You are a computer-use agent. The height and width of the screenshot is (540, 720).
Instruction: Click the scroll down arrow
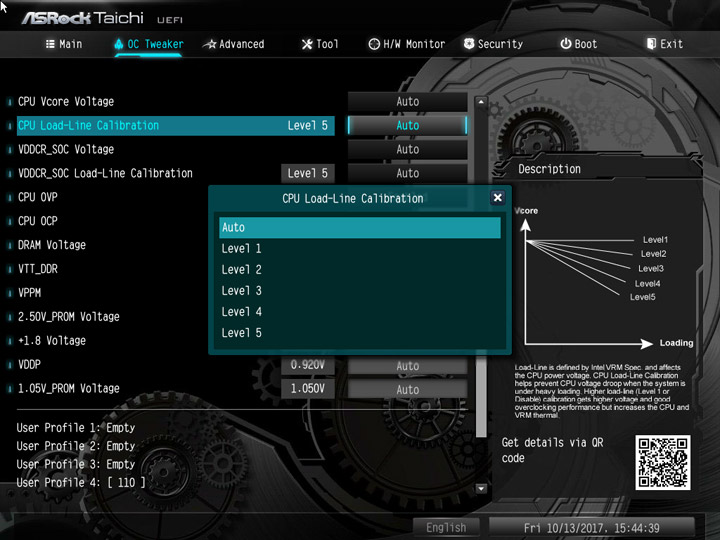point(481,488)
